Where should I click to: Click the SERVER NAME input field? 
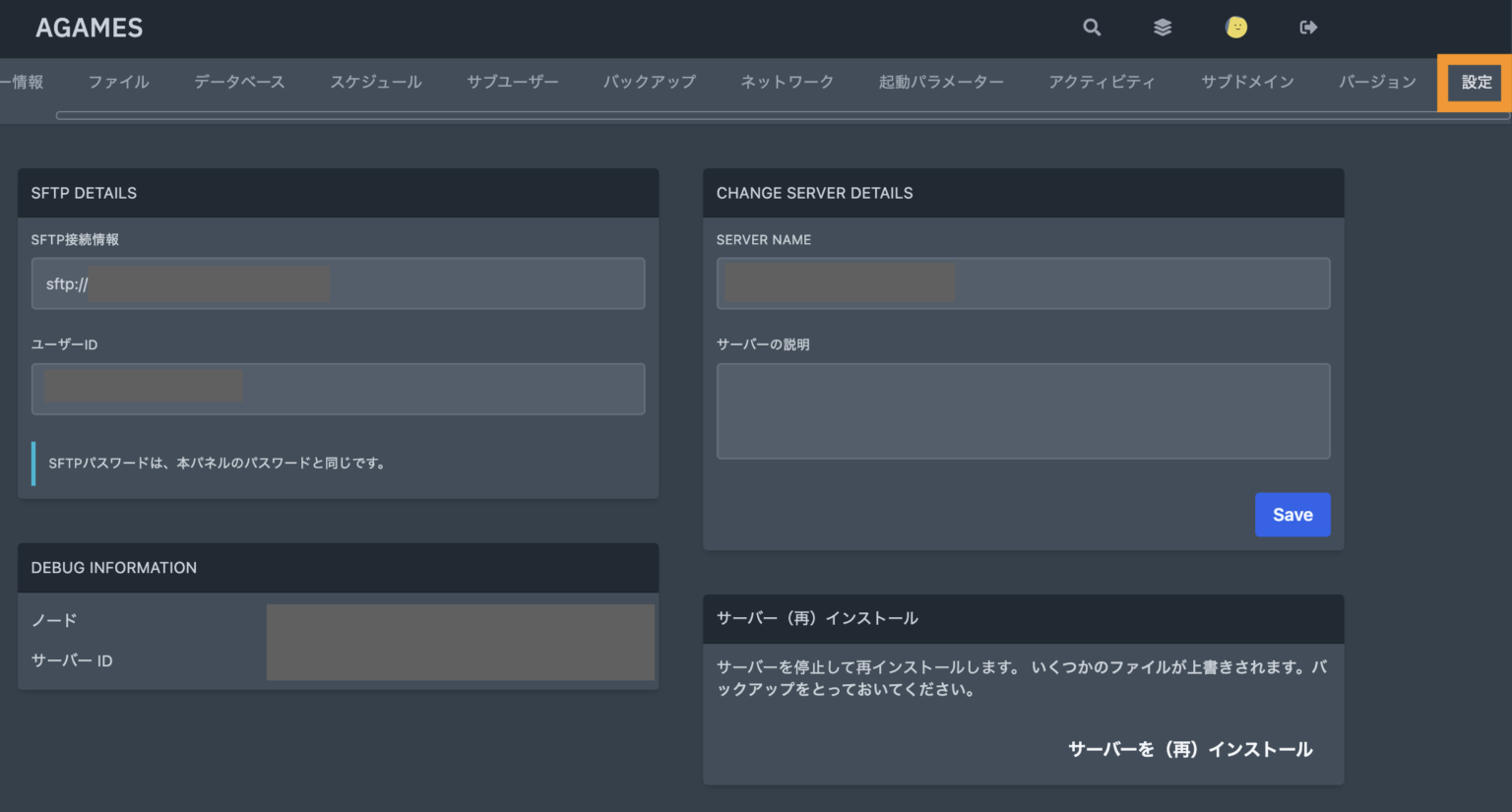[x=1023, y=283]
